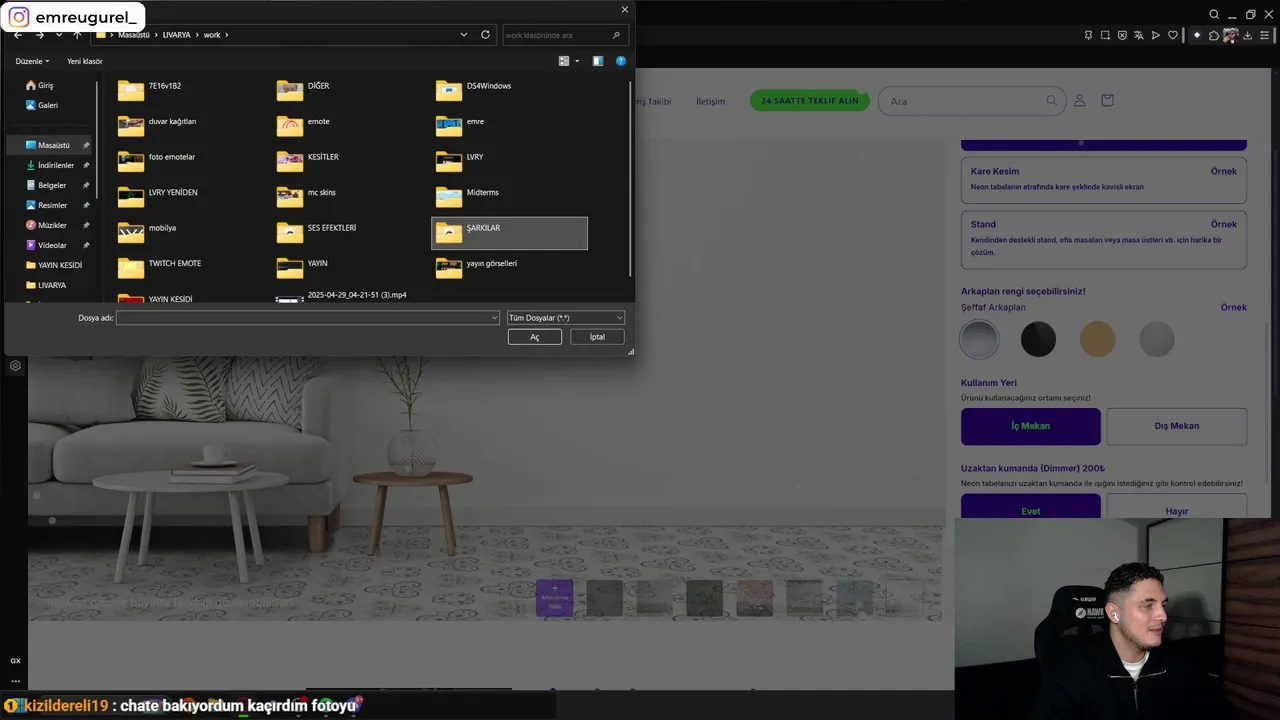1280x720 pixels.
Task: Select Galeri in the navigation pane
Action: [x=47, y=105]
